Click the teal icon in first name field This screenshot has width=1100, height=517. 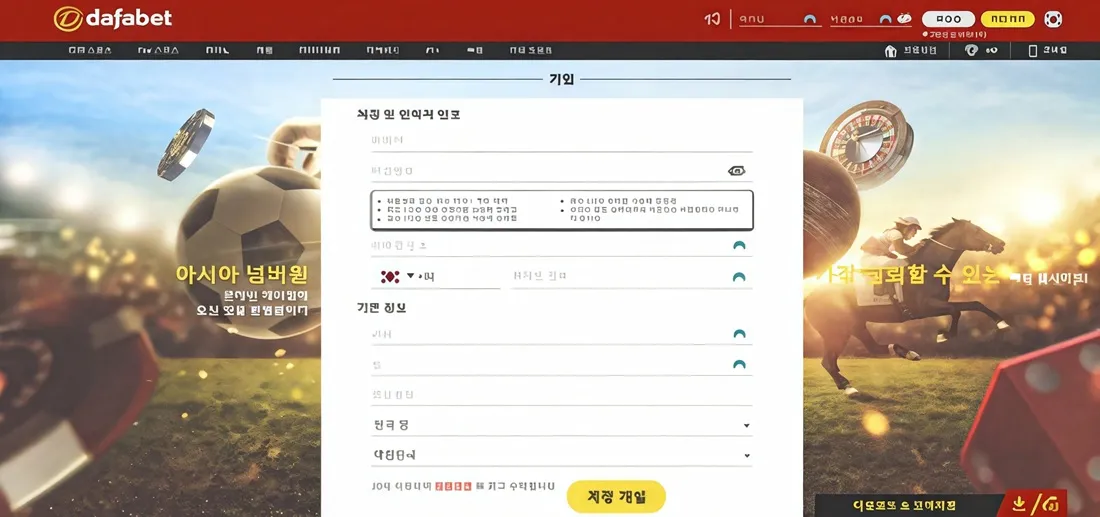tap(739, 334)
